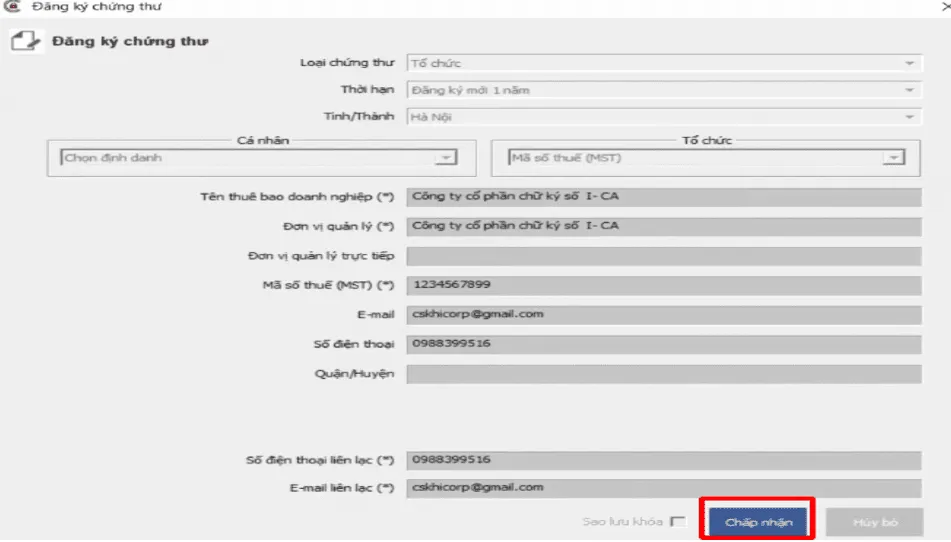Image resolution: width=951 pixels, height=542 pixels.
Task: Open the Loại chứng thư dropdown
Action: [x=664, y=63]
